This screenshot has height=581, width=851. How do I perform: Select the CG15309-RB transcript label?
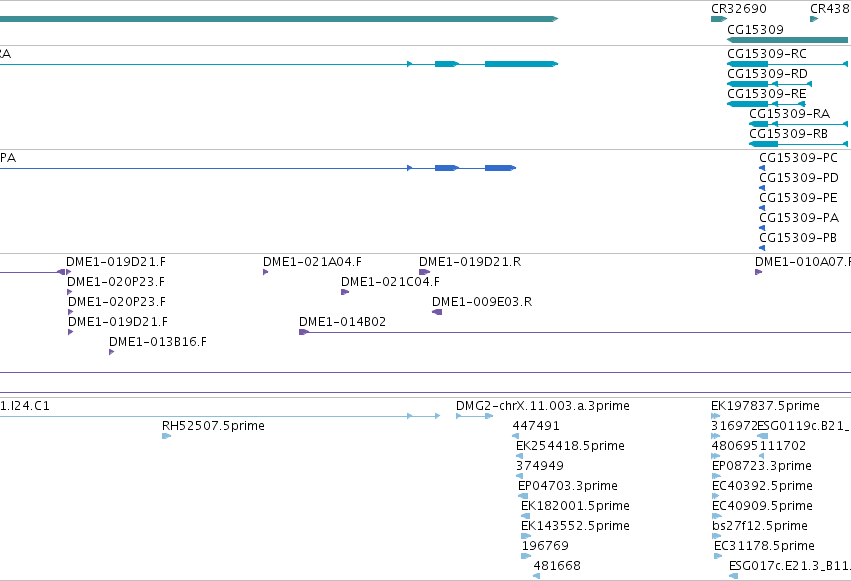(788, 133)
